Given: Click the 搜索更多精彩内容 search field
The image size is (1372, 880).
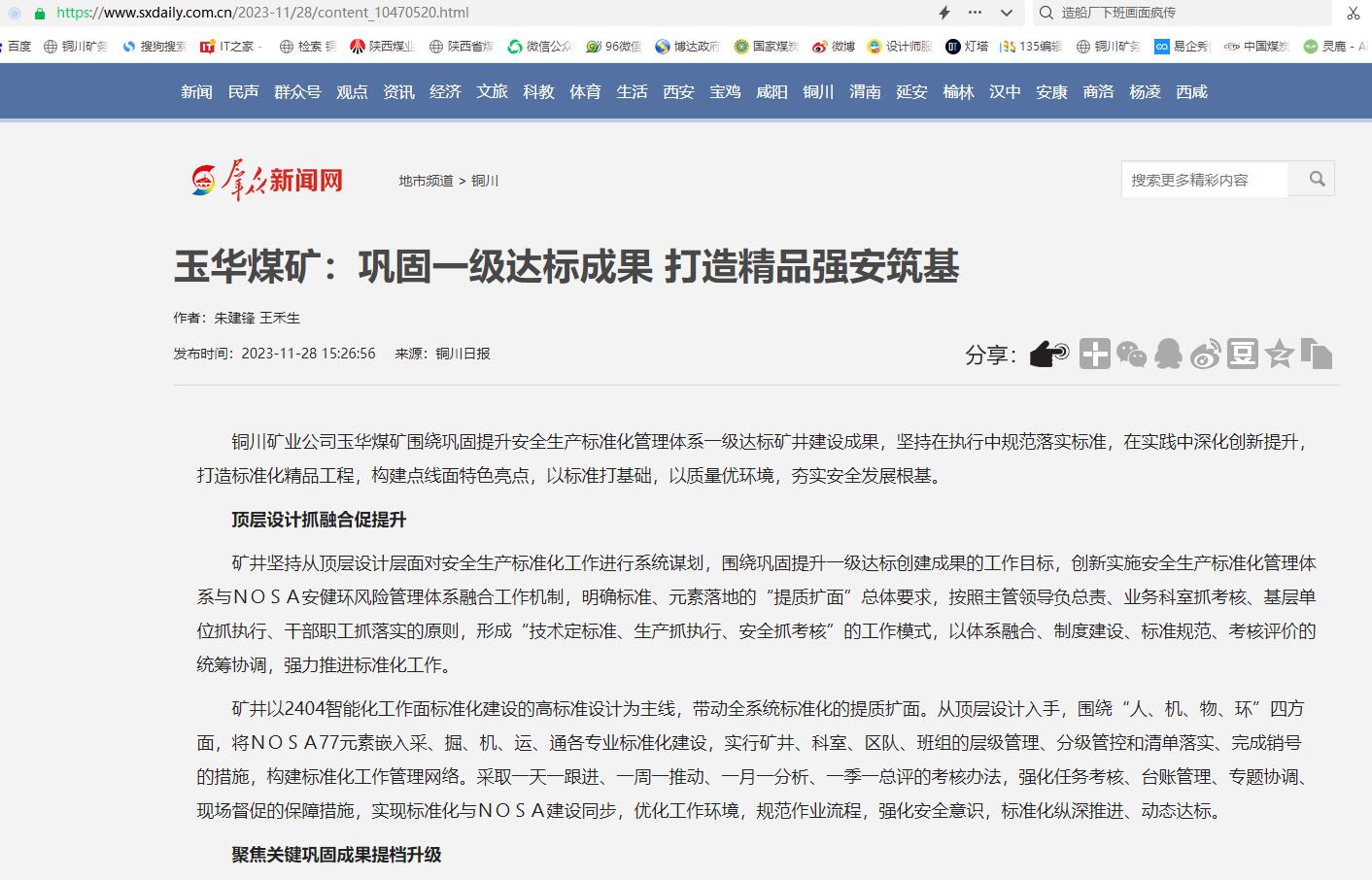Looking at the screenshot, I should click(x=1205, y=180).
